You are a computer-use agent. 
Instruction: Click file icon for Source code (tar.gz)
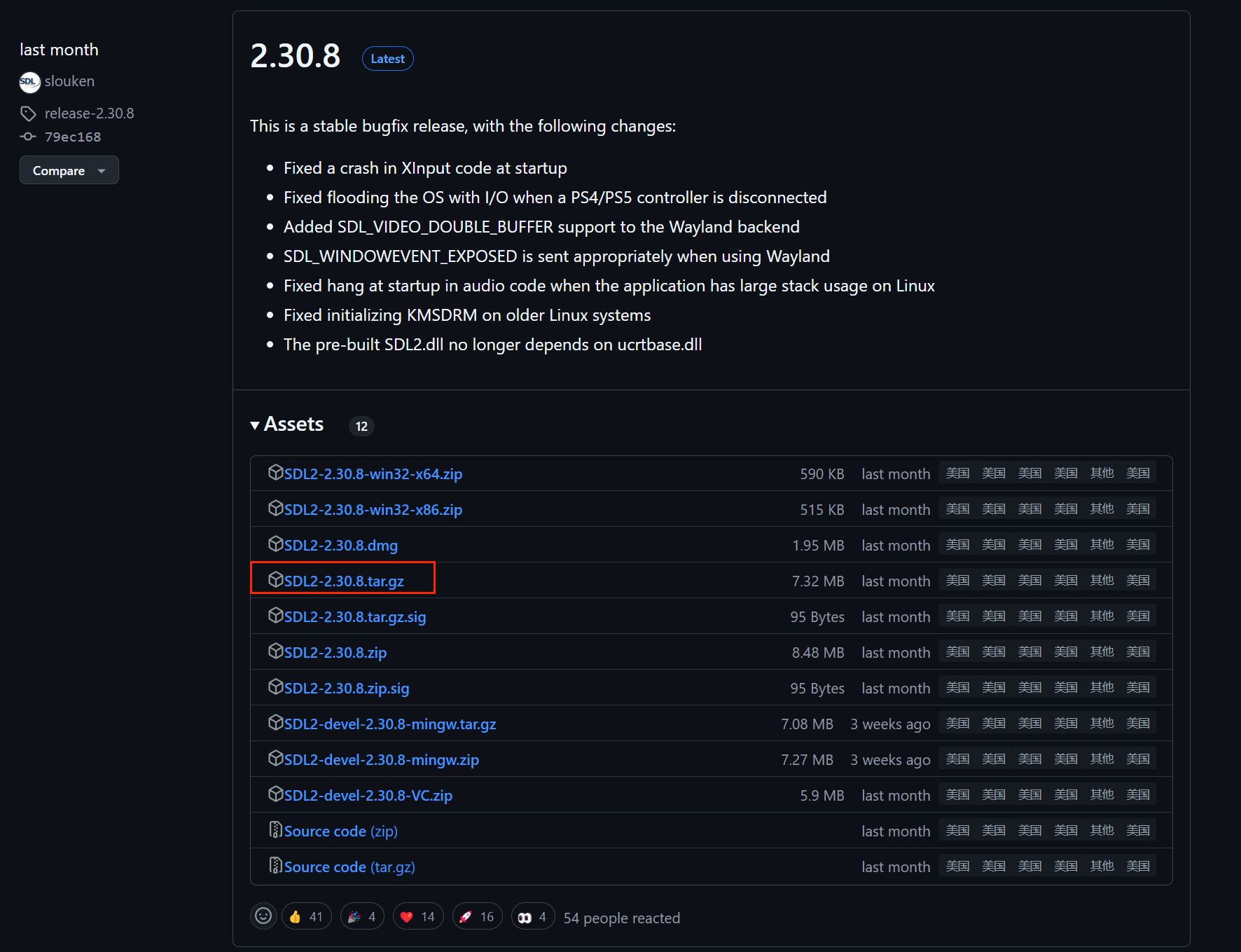[275, 866]
